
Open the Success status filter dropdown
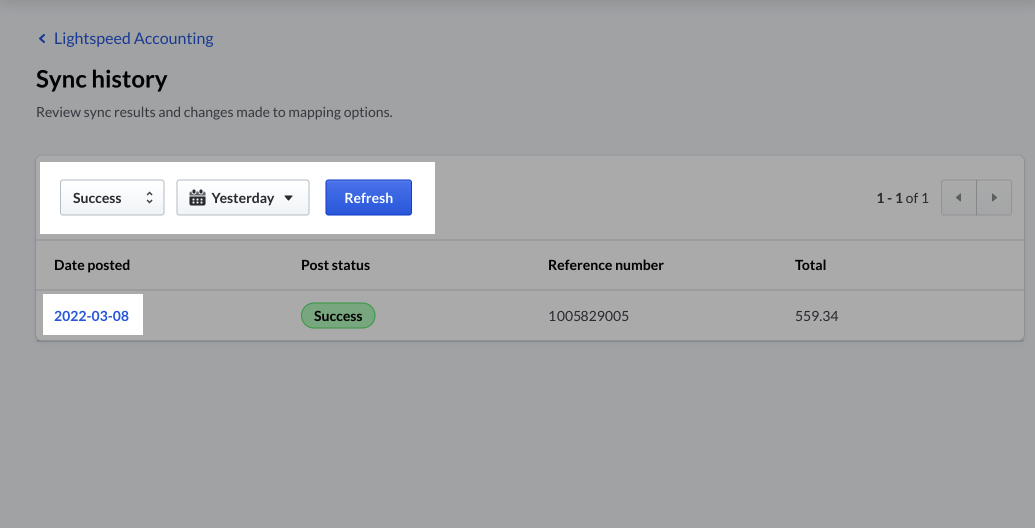(x=111, y=198)
